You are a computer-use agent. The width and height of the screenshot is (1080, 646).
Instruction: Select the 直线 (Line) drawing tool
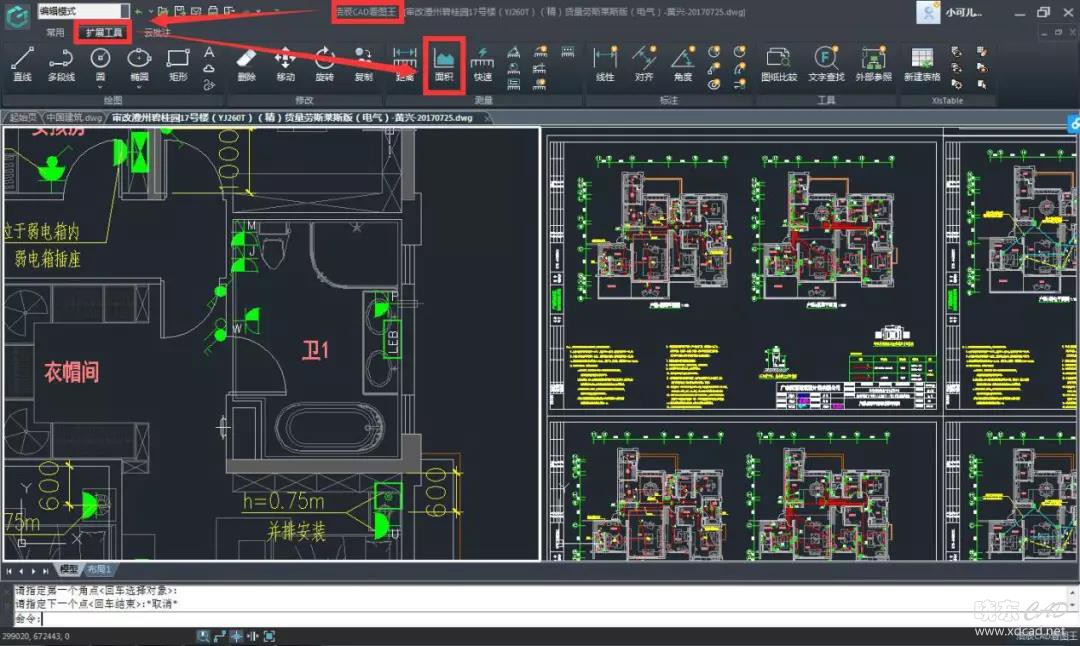pyautogui.click(x=22, y=64)
